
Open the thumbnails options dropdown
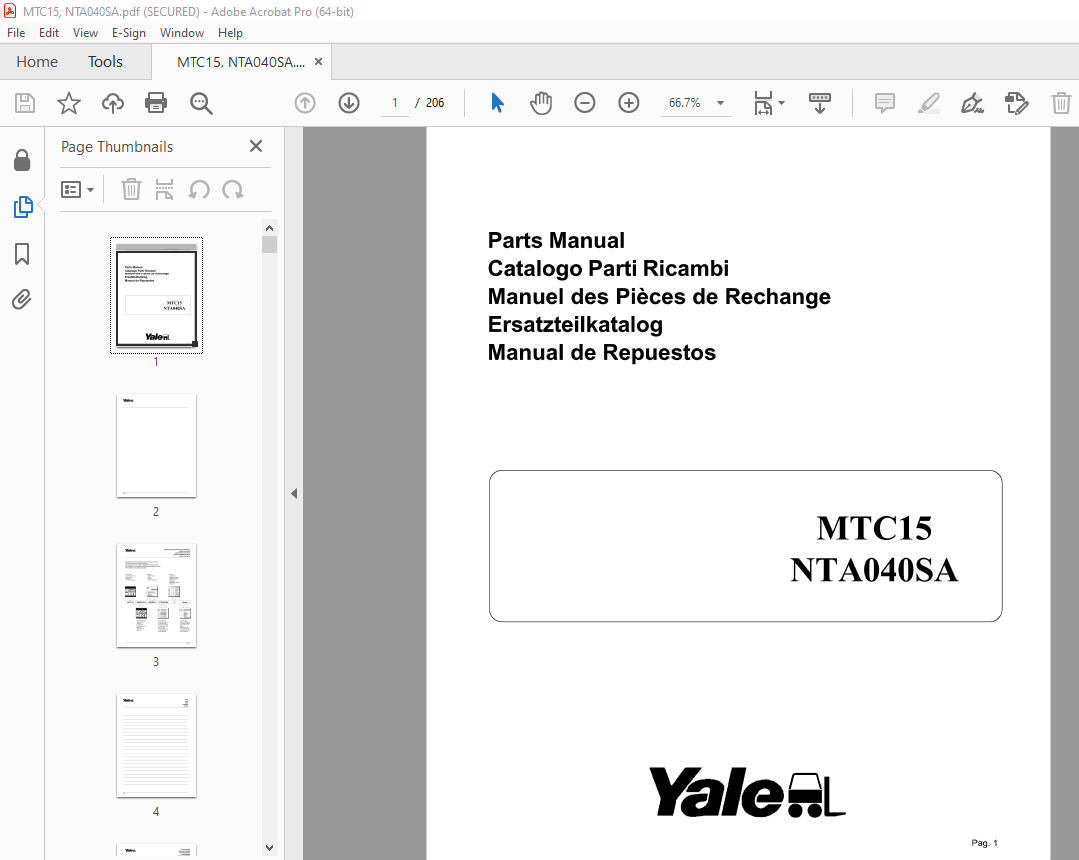[x=77, y=189]
